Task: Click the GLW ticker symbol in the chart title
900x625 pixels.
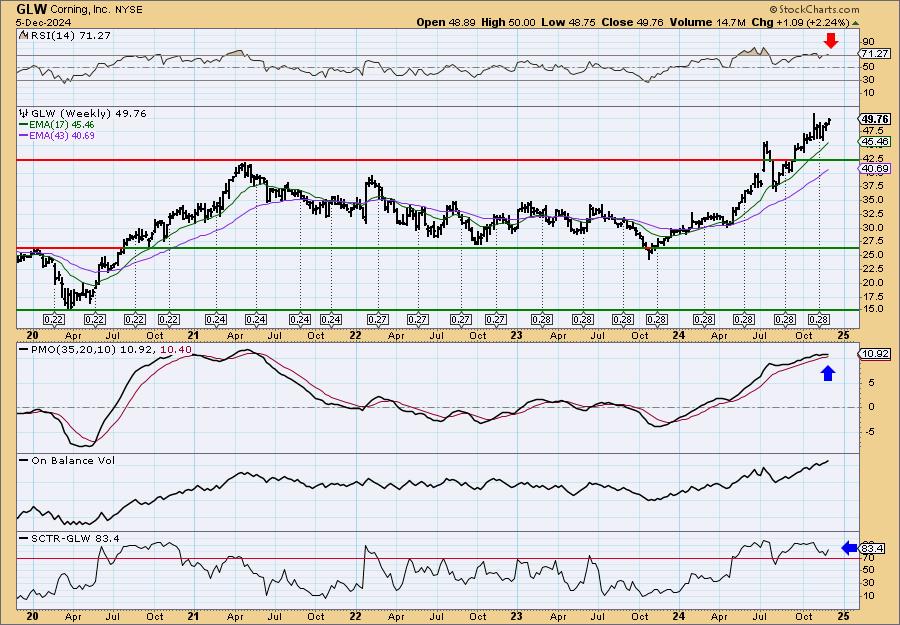Action: [31, 9]
